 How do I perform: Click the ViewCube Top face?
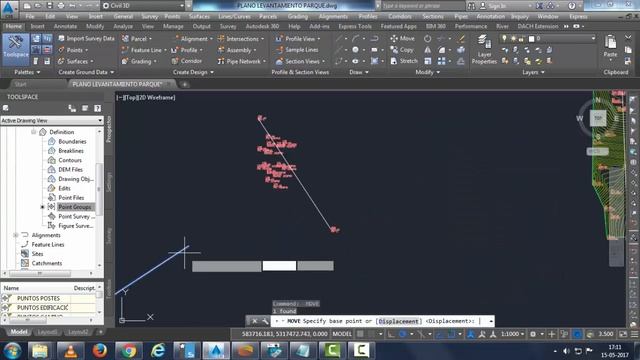(598, 118)
